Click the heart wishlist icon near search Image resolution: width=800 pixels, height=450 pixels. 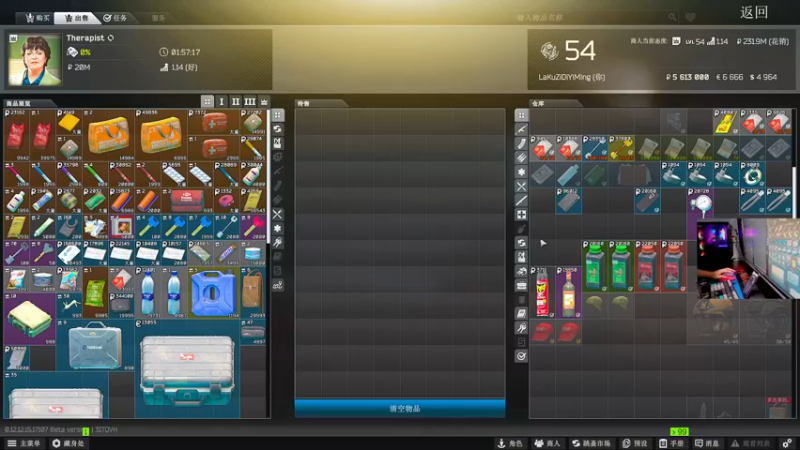[x=690, y=17]
